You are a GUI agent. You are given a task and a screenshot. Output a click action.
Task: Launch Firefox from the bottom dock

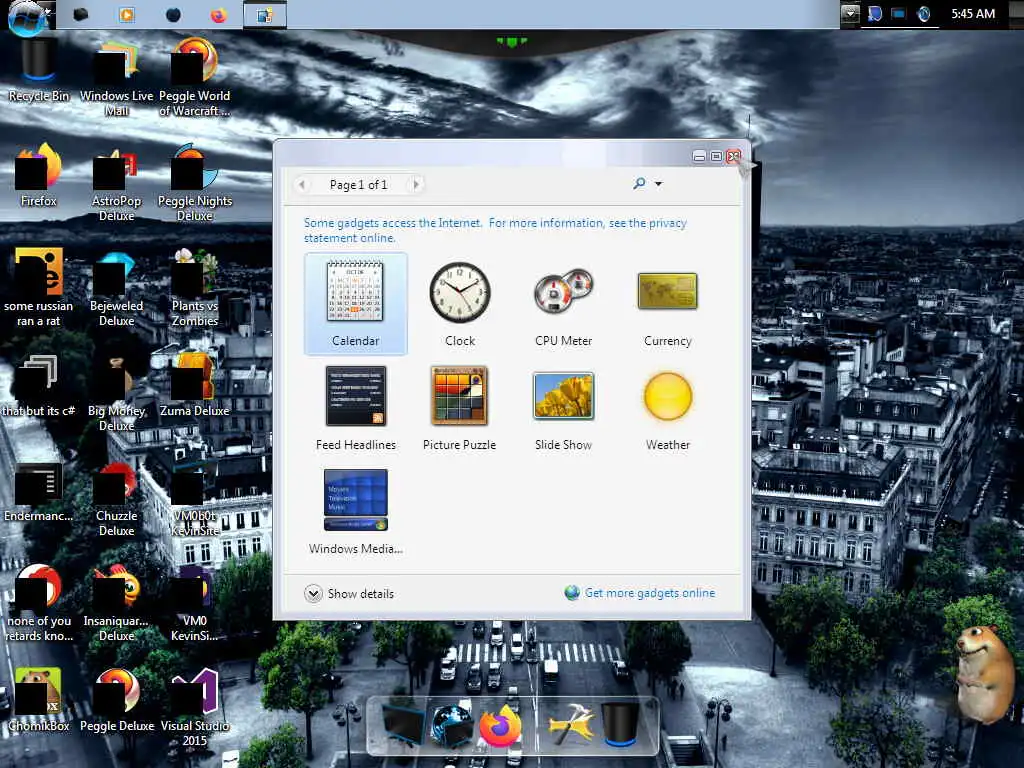click(x=500, y=725)
